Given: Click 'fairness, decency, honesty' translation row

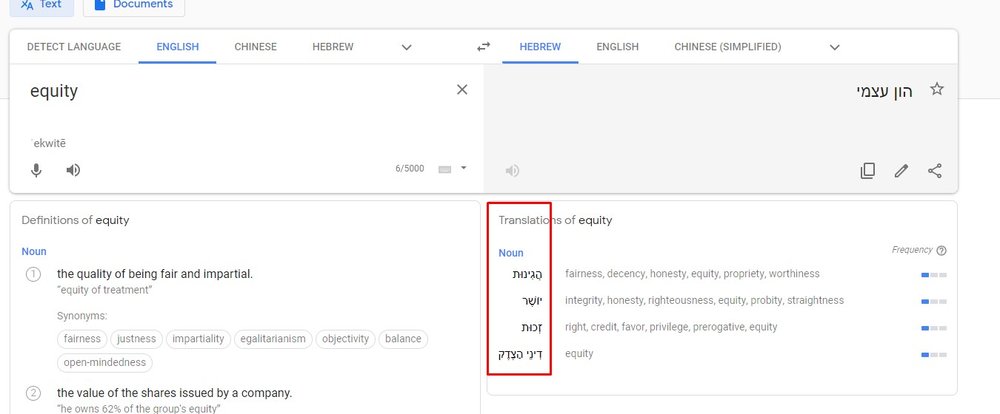Looking at the screenshot, I should pos(692,274).
